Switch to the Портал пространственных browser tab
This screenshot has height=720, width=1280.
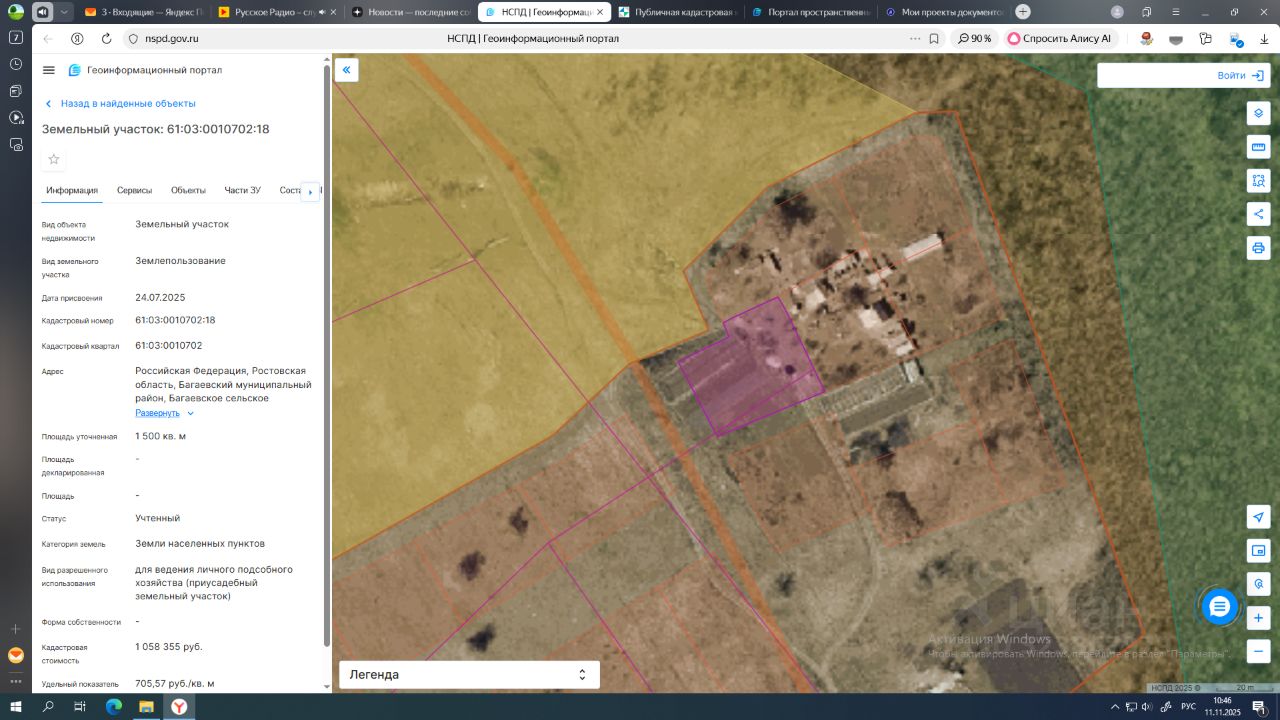(809, 12)
